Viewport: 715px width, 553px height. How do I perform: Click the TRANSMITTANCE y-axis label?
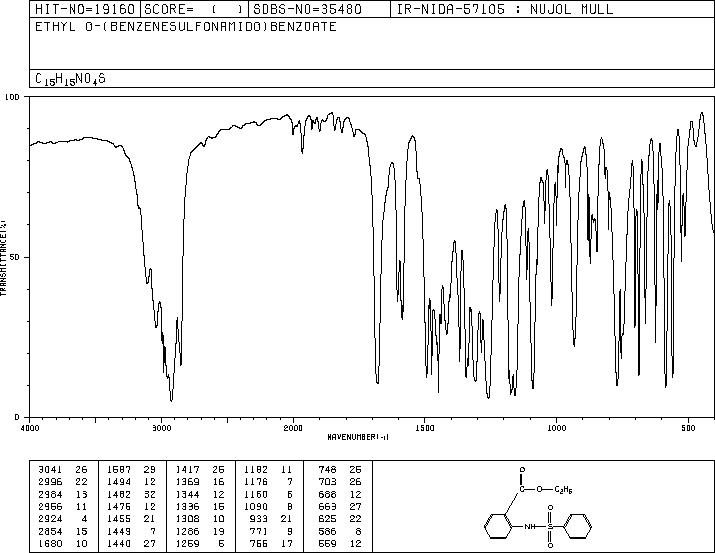[5, 257]
